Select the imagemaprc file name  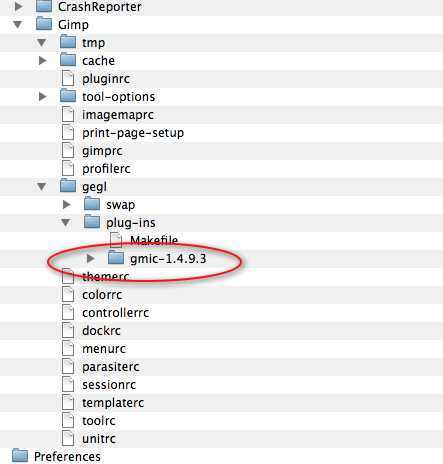118,115
